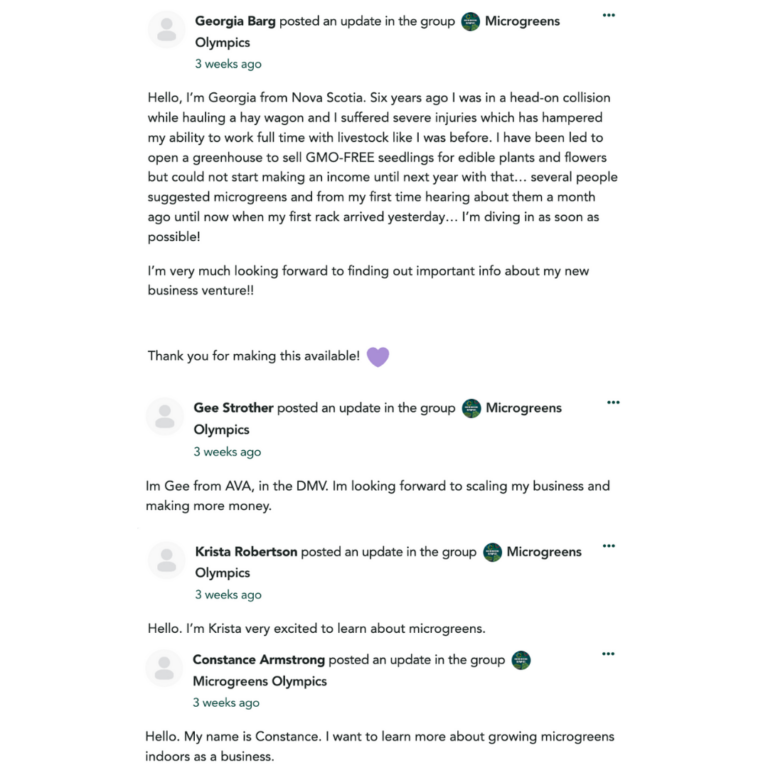
Task: Open three-dot menu on Gee Strother's post
Action: 613,402
